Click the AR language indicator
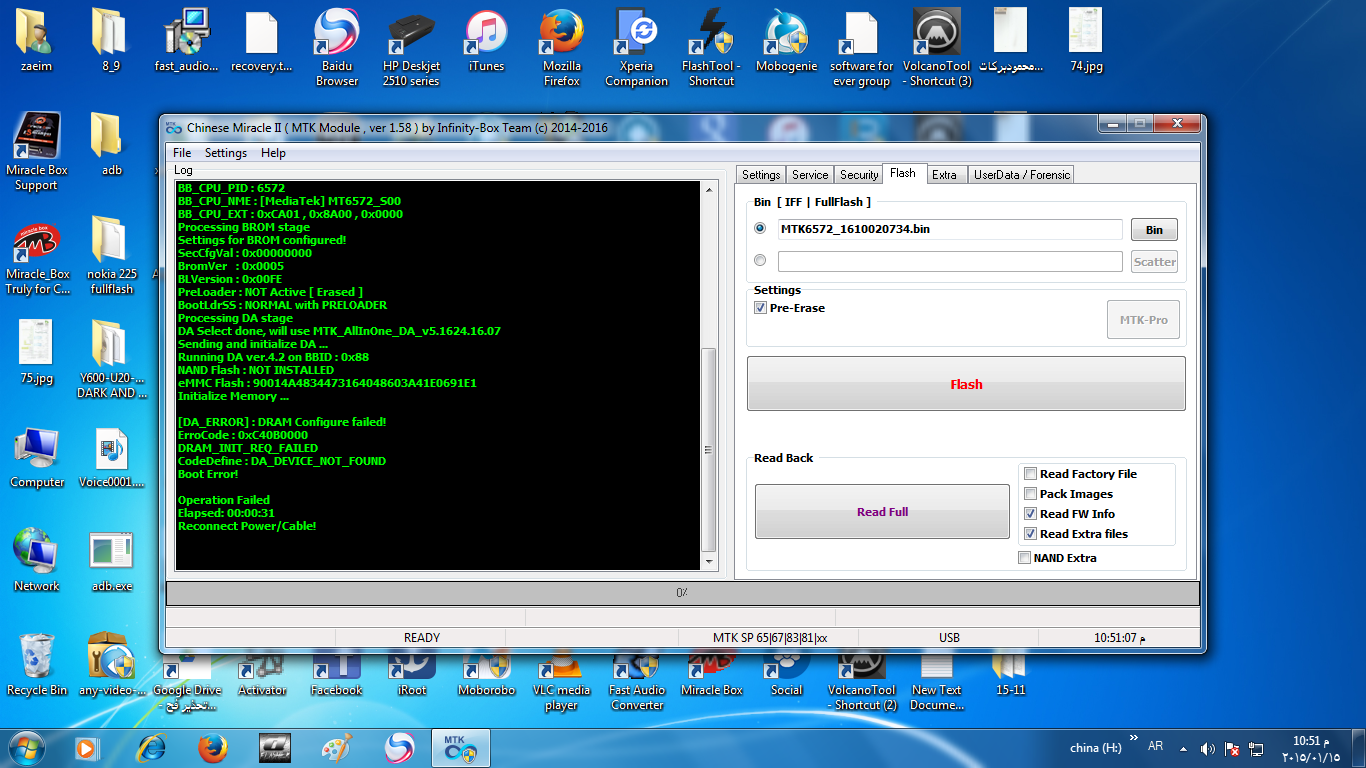The image size is (1366, 768). (1156, 746)
